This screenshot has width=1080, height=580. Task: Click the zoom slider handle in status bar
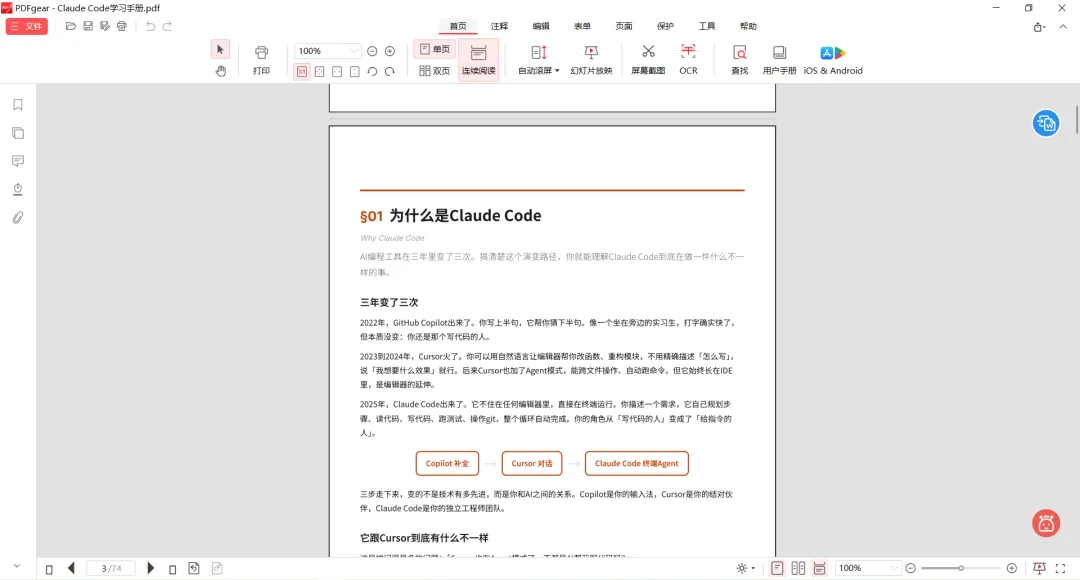(961, 568)
